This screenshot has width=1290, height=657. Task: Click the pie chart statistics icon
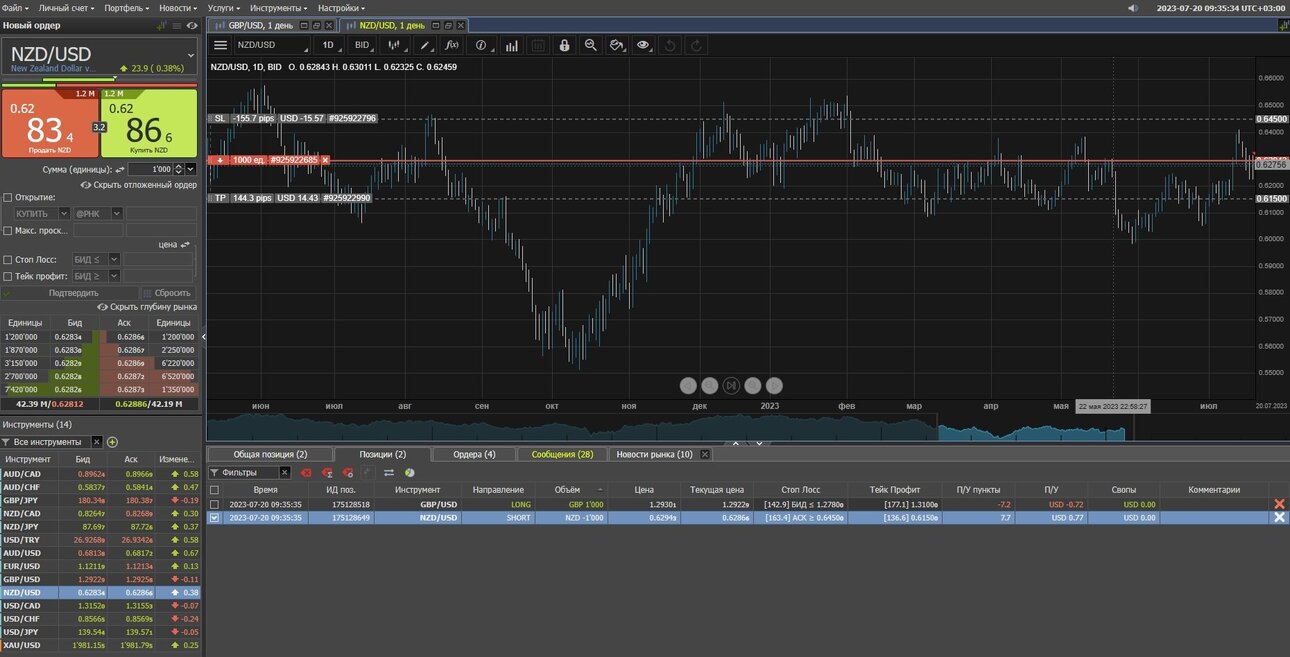pos(410,472)
